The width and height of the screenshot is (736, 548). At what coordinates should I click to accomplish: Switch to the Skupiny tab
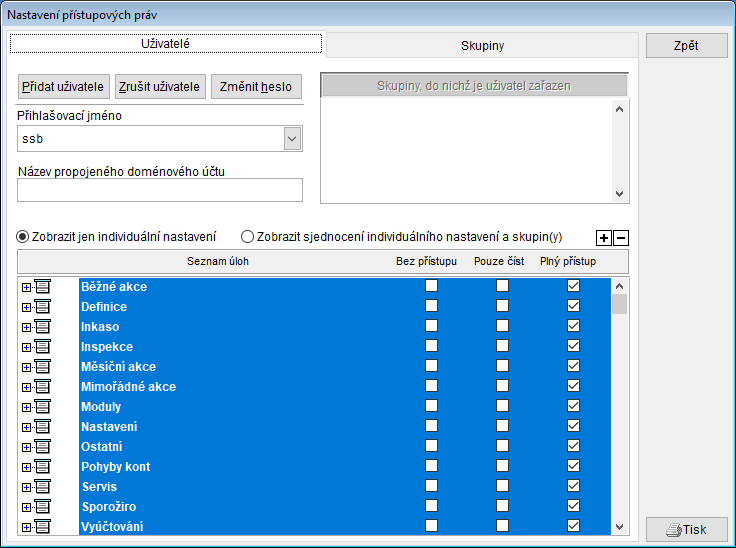pos(482,46)
